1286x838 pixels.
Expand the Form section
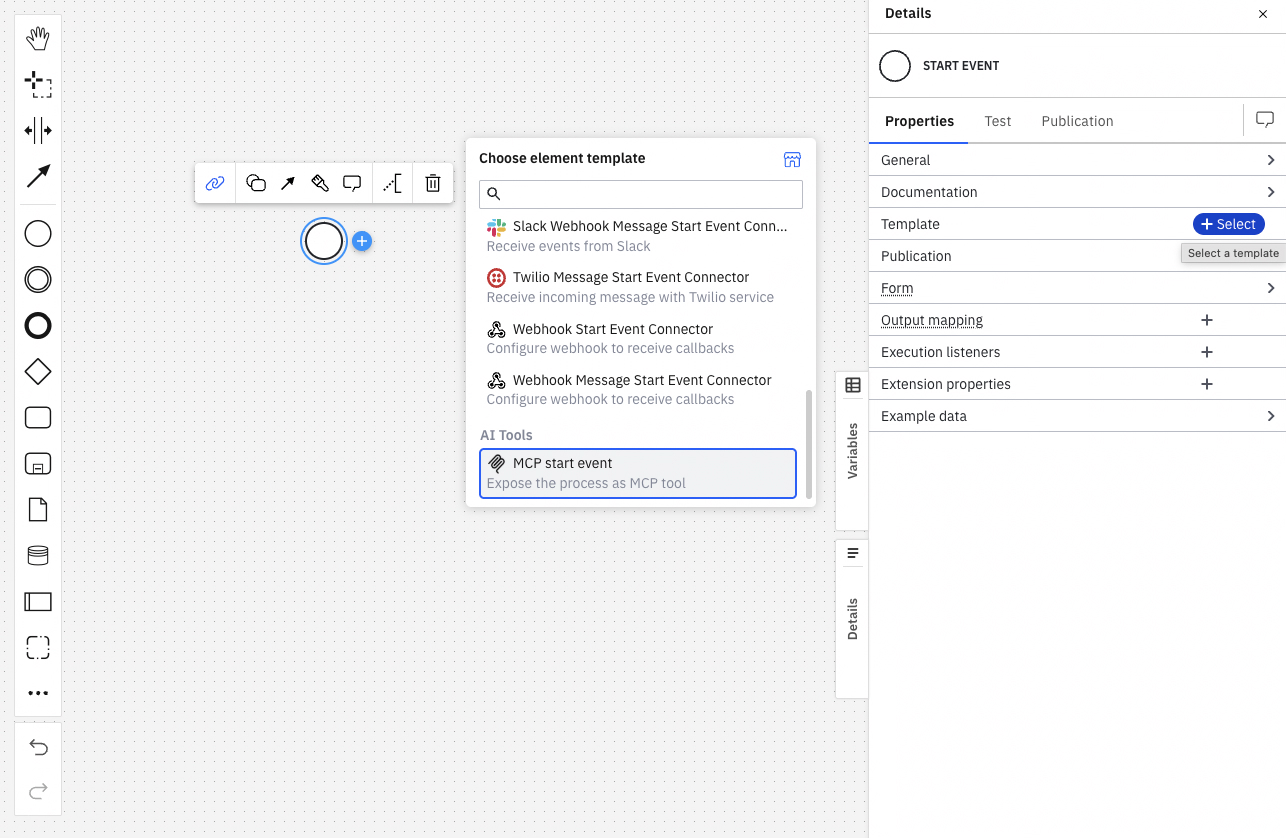(1077, 288)
